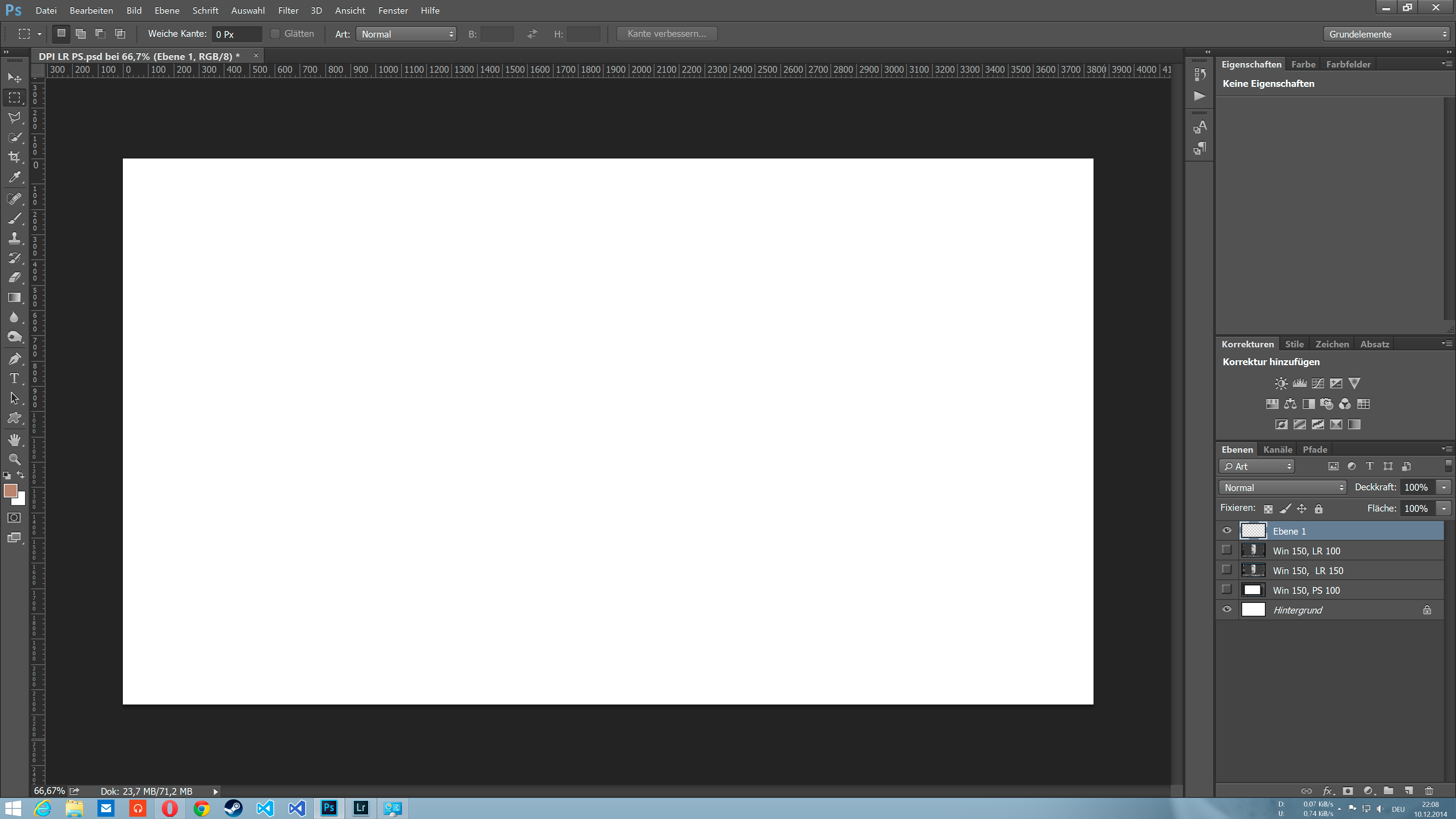
Task: Open the Grundelemente workspace dropdown
Action: click(x=1387, y=34)
